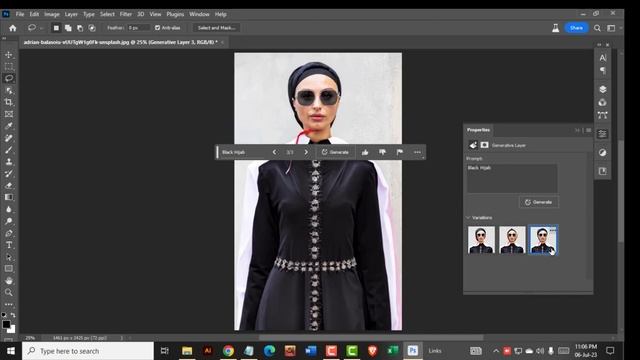Click the Search magnifier icon at top right
Screen dimensions: 640x360
(x=597, y=28)
